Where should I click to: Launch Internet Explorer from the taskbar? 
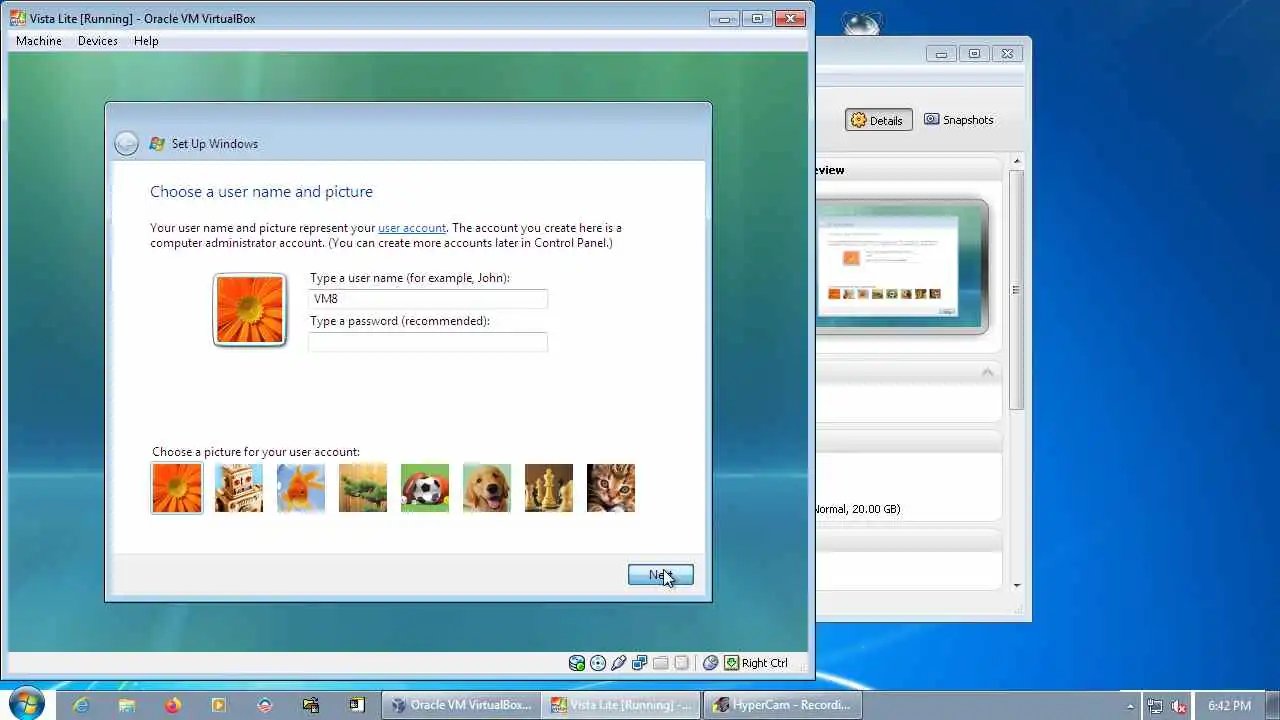point(81,705)
